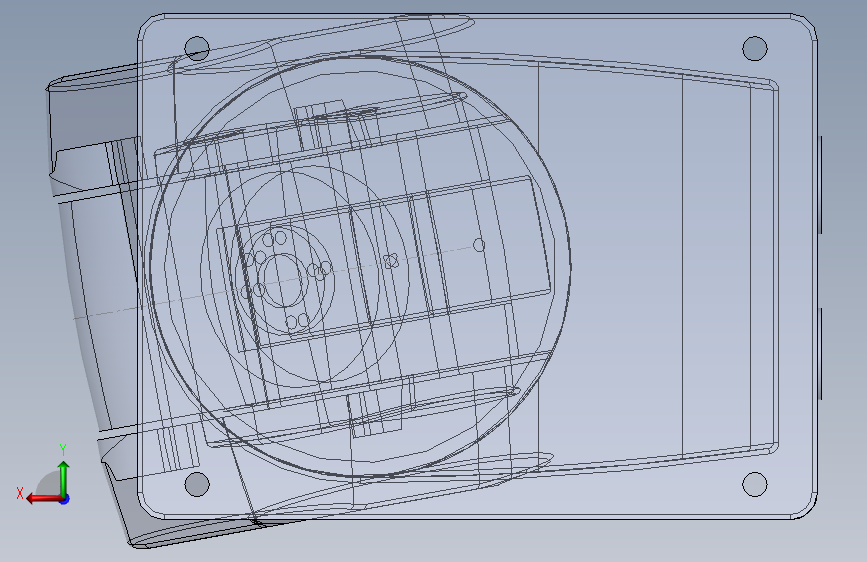867x562 pixels.
Task: Click the blue Z axis ball of the triad
Action: click(x=65, y=499)
